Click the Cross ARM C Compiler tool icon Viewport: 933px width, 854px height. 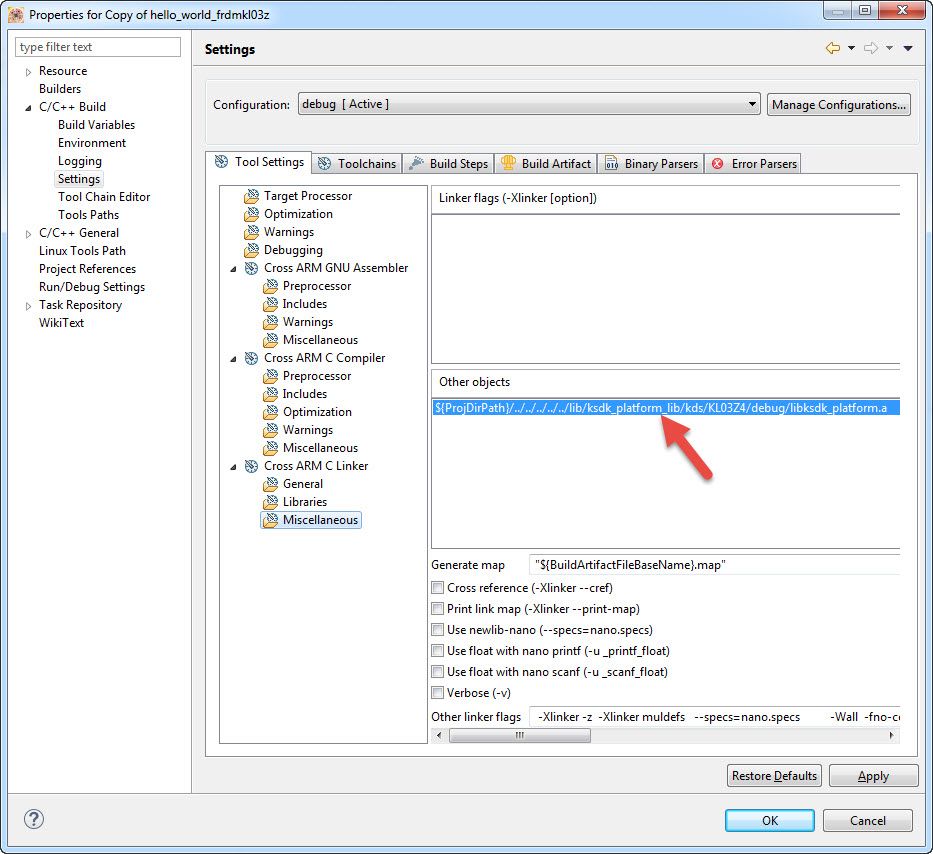pos(252,358)
